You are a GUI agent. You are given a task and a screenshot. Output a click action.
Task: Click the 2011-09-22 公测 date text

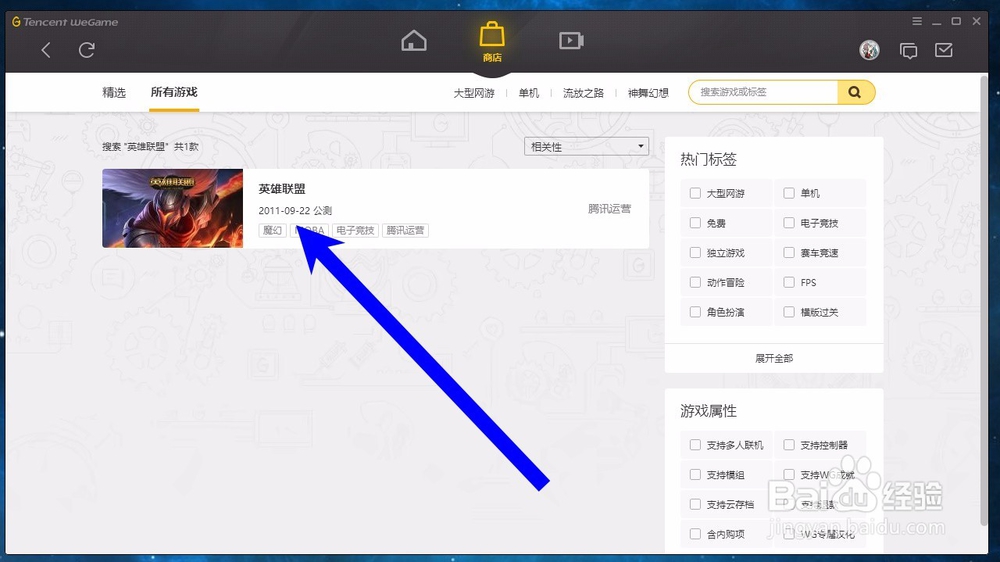295,211
